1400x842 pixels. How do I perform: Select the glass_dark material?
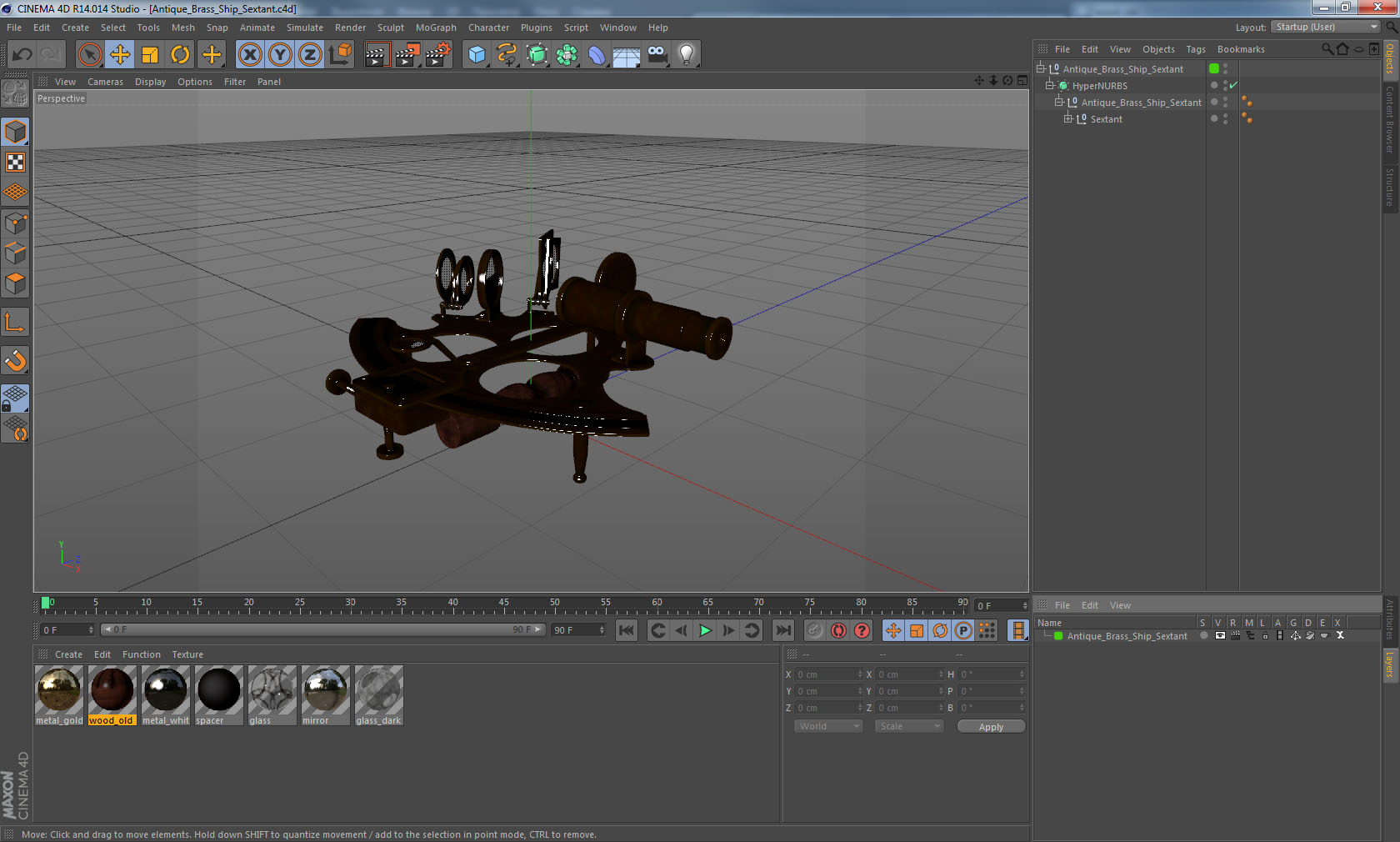pyautogui.click(x=379, y=695)
